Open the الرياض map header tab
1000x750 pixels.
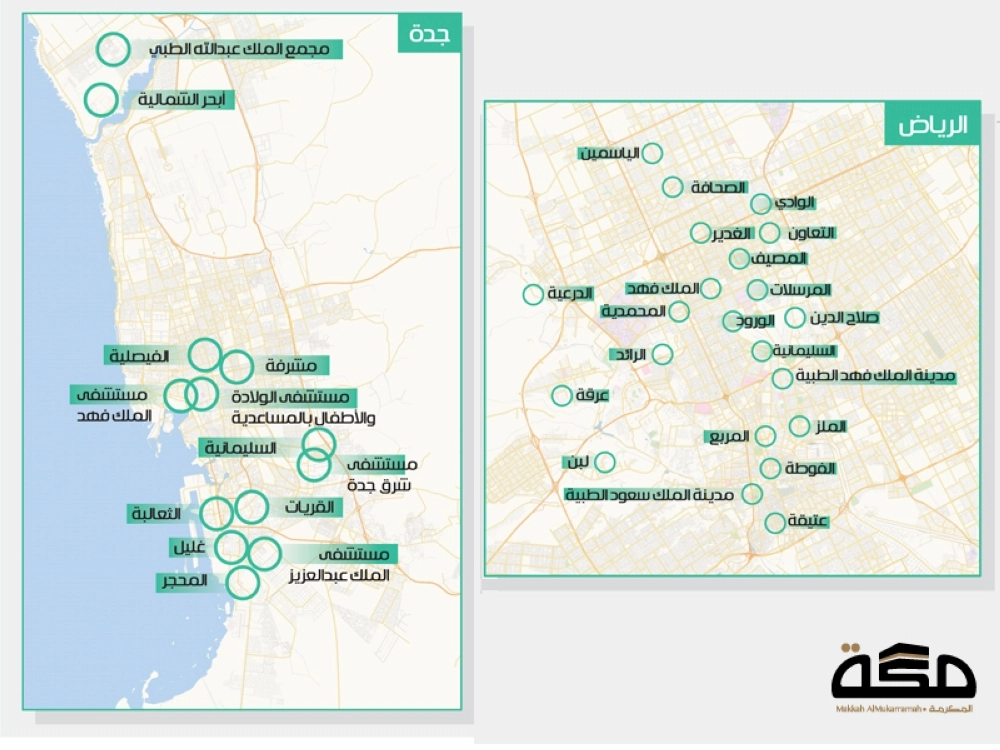coord(932,126)
